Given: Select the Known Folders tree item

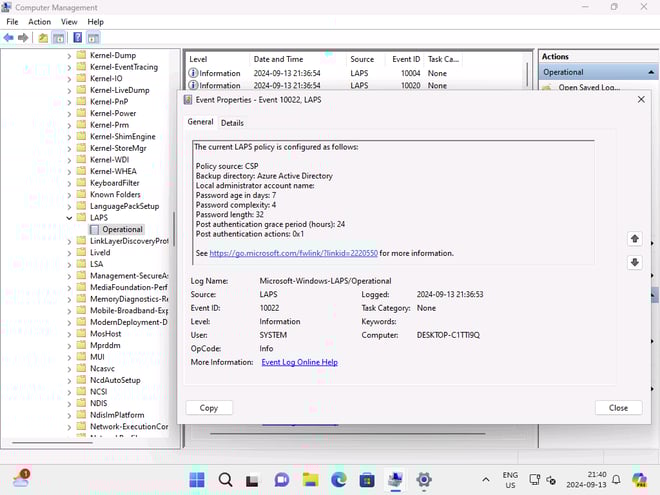Looking at the screenshot, I should [x=115, y=194].
